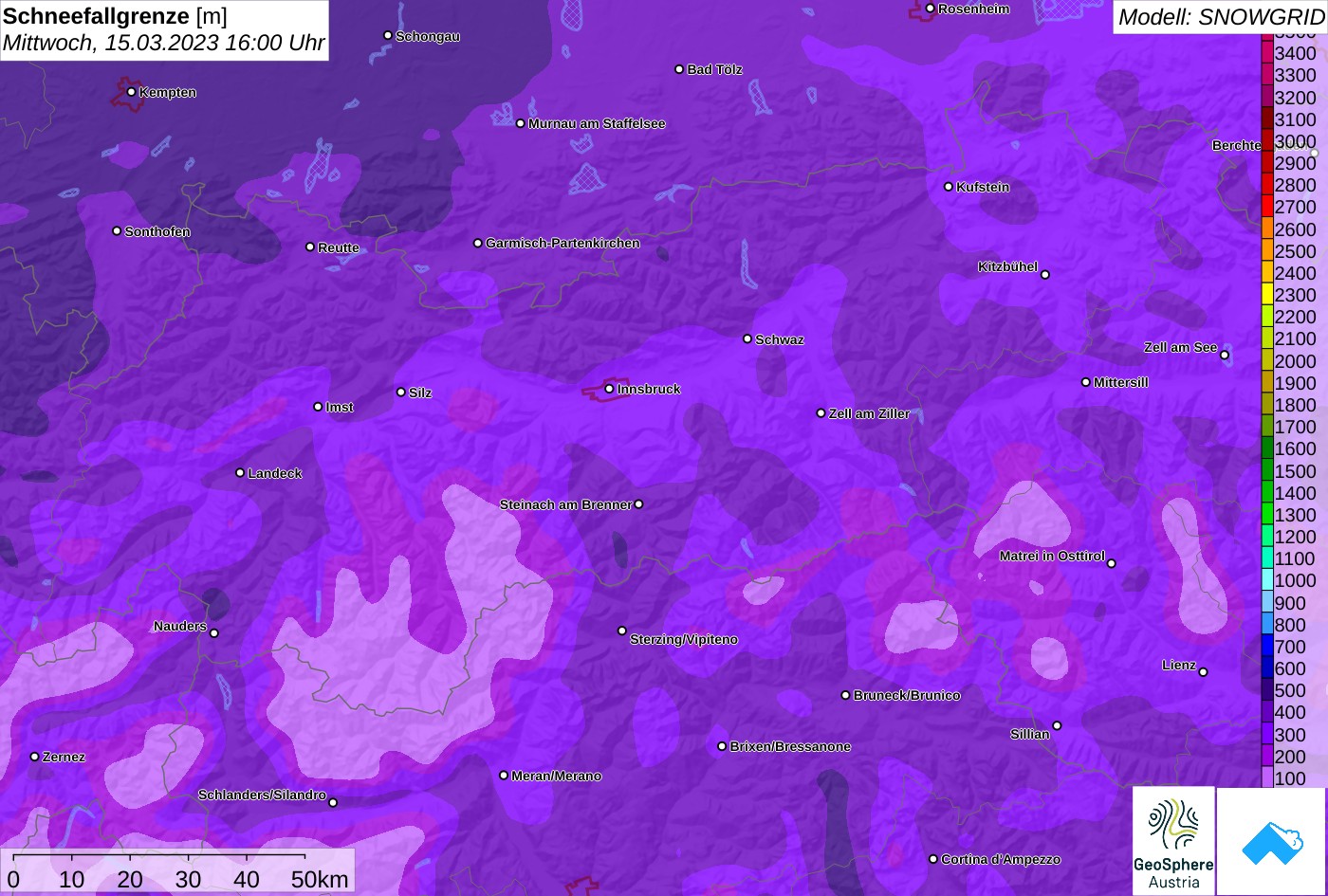1328x896 pixels.
Task: Click the Imst label
Action: click(x=340, y=407)
